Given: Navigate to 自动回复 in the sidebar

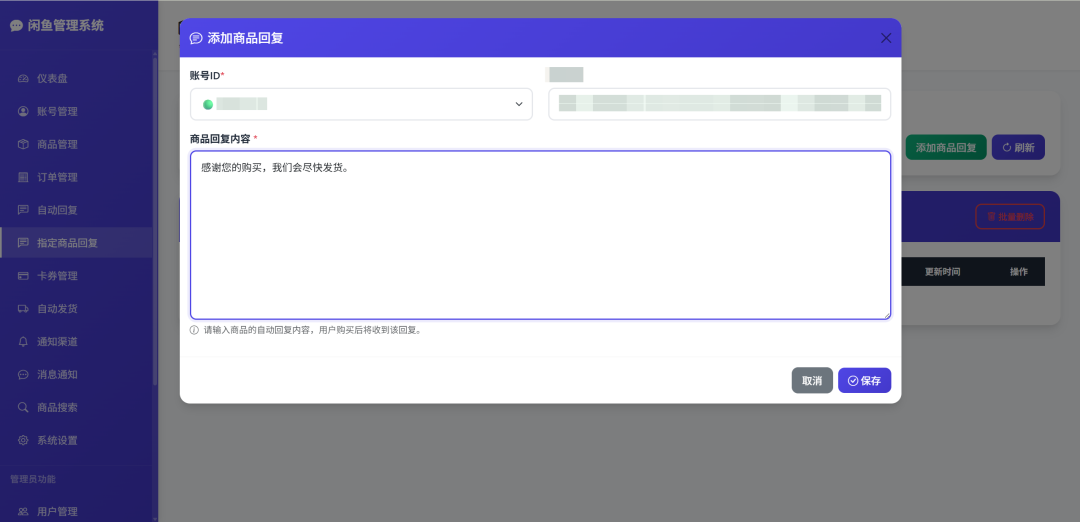Looking at the screenshot, I should [76, 210].
